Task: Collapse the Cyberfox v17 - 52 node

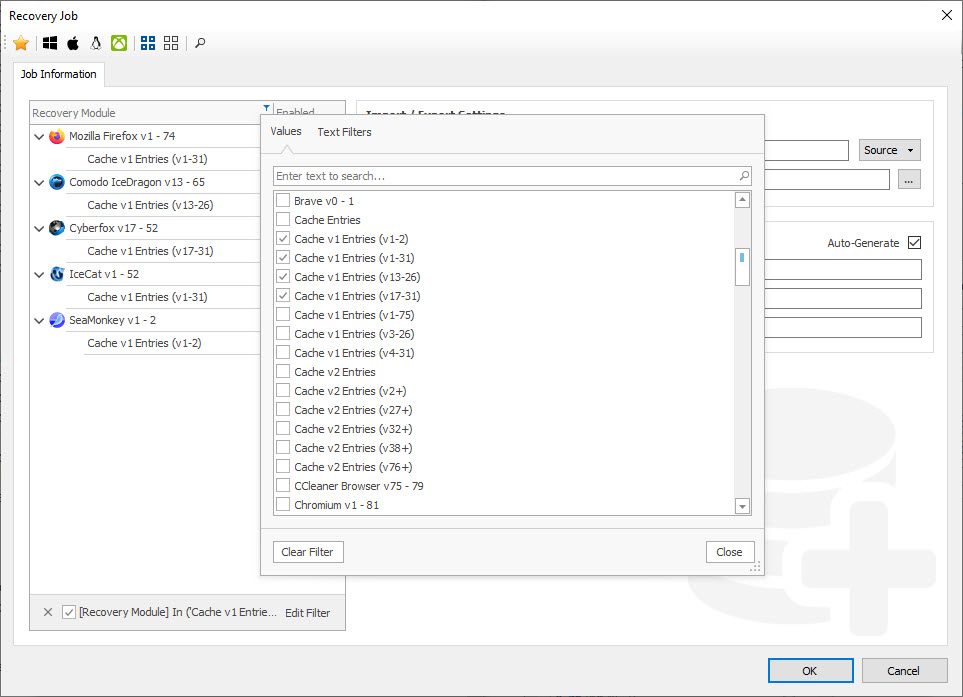Action: coord(39,228)
